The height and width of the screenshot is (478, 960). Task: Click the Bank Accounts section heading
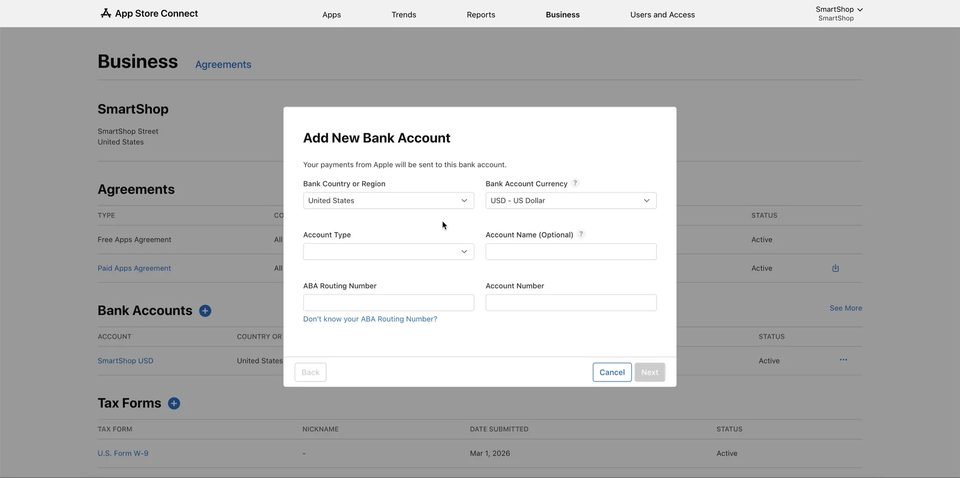pos(145,311)
